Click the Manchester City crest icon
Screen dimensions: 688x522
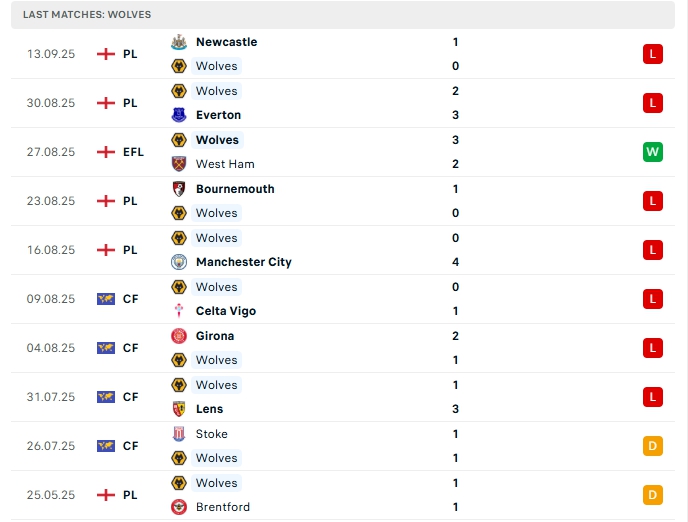[x=180, y=262]
